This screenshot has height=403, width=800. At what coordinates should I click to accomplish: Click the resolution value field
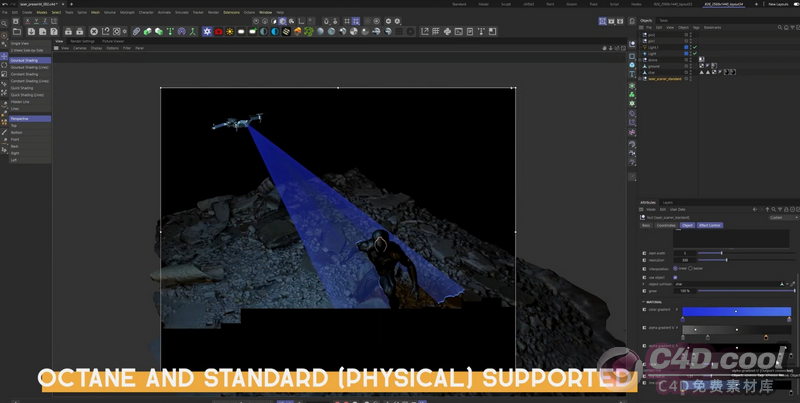click(684, 260)
